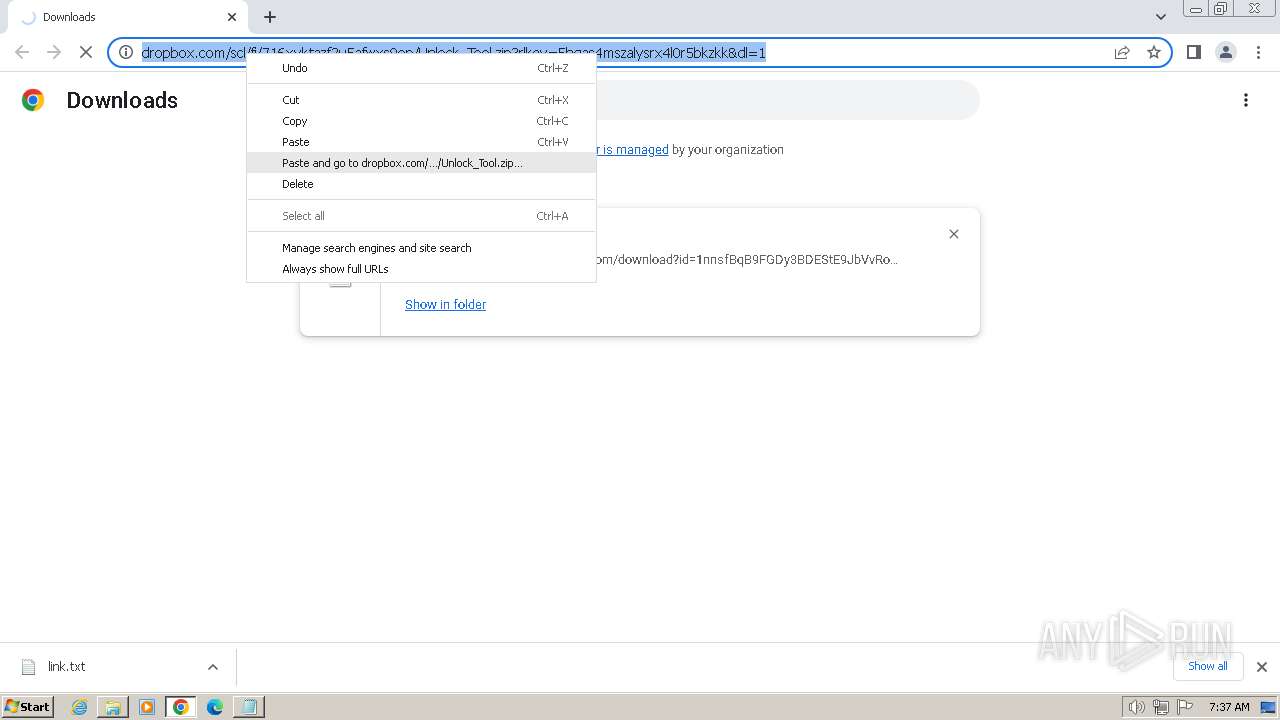Image resolution: width=1280 pixels, height=720 pixels.
Task: Select Paste and go to dropbox.com
Action: [x=421, y=163]
